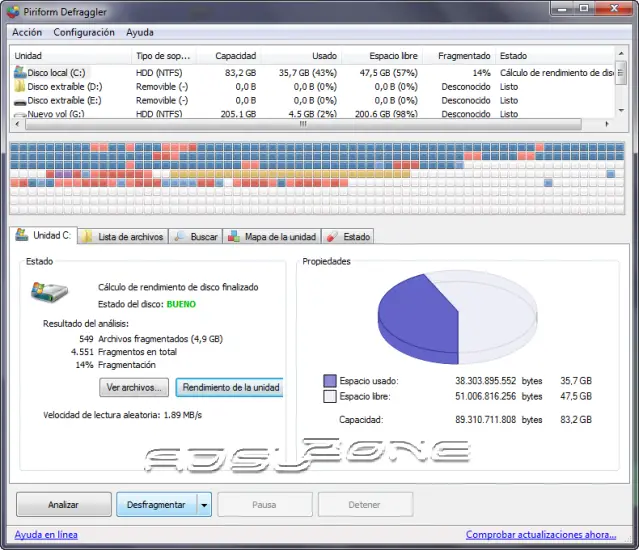The height and width of the screenshot is (550, 639).
Task: Click the 47,5 GB (57%) free space cell
Action: pos(388,73)
